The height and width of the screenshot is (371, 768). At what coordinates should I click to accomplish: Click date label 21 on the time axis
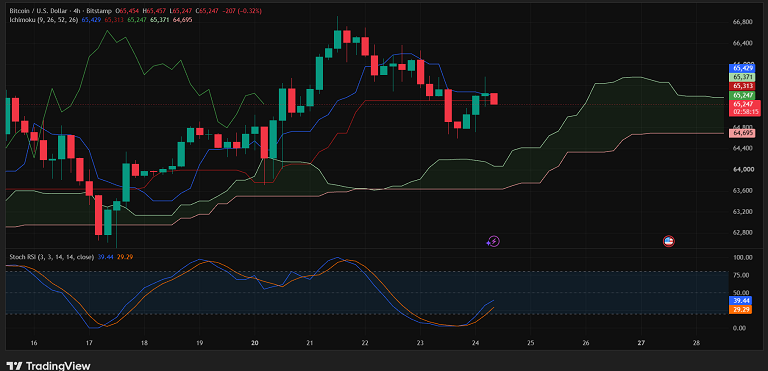pos(310,342)
